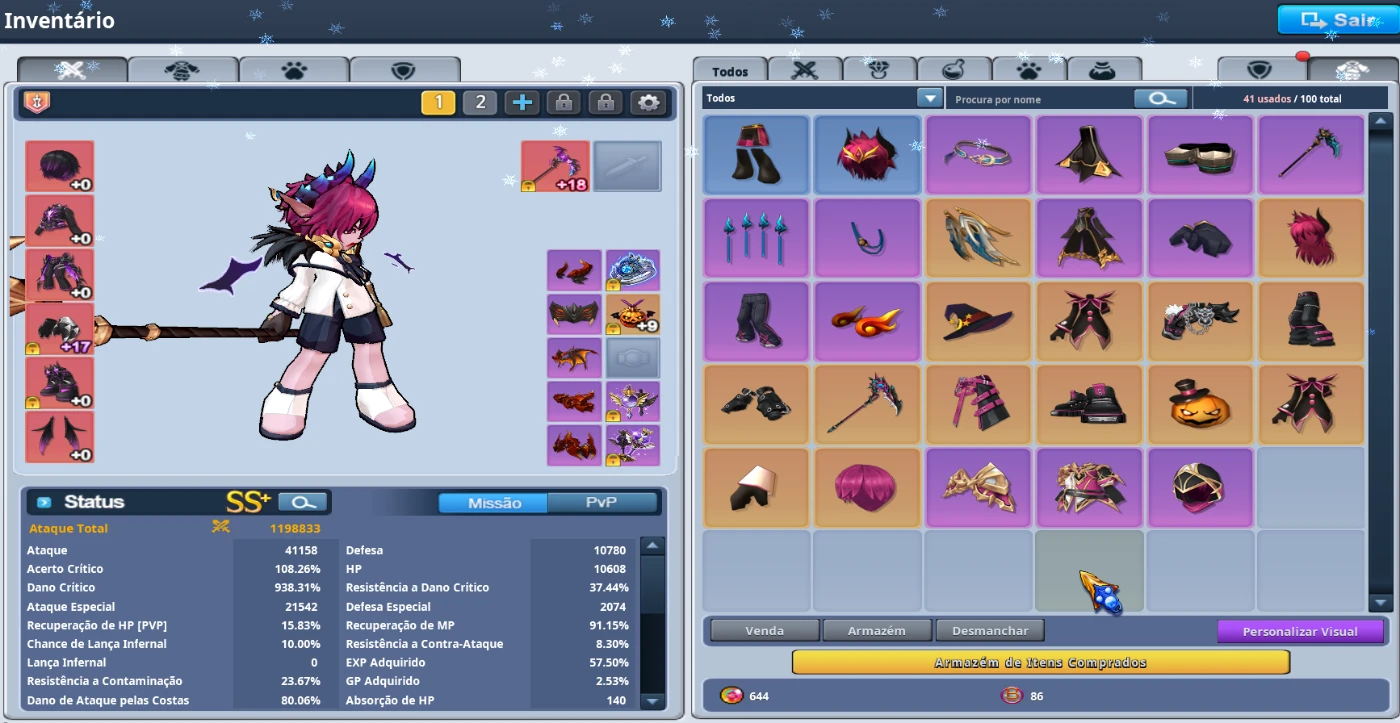Click the Desmanchar button

989,631
